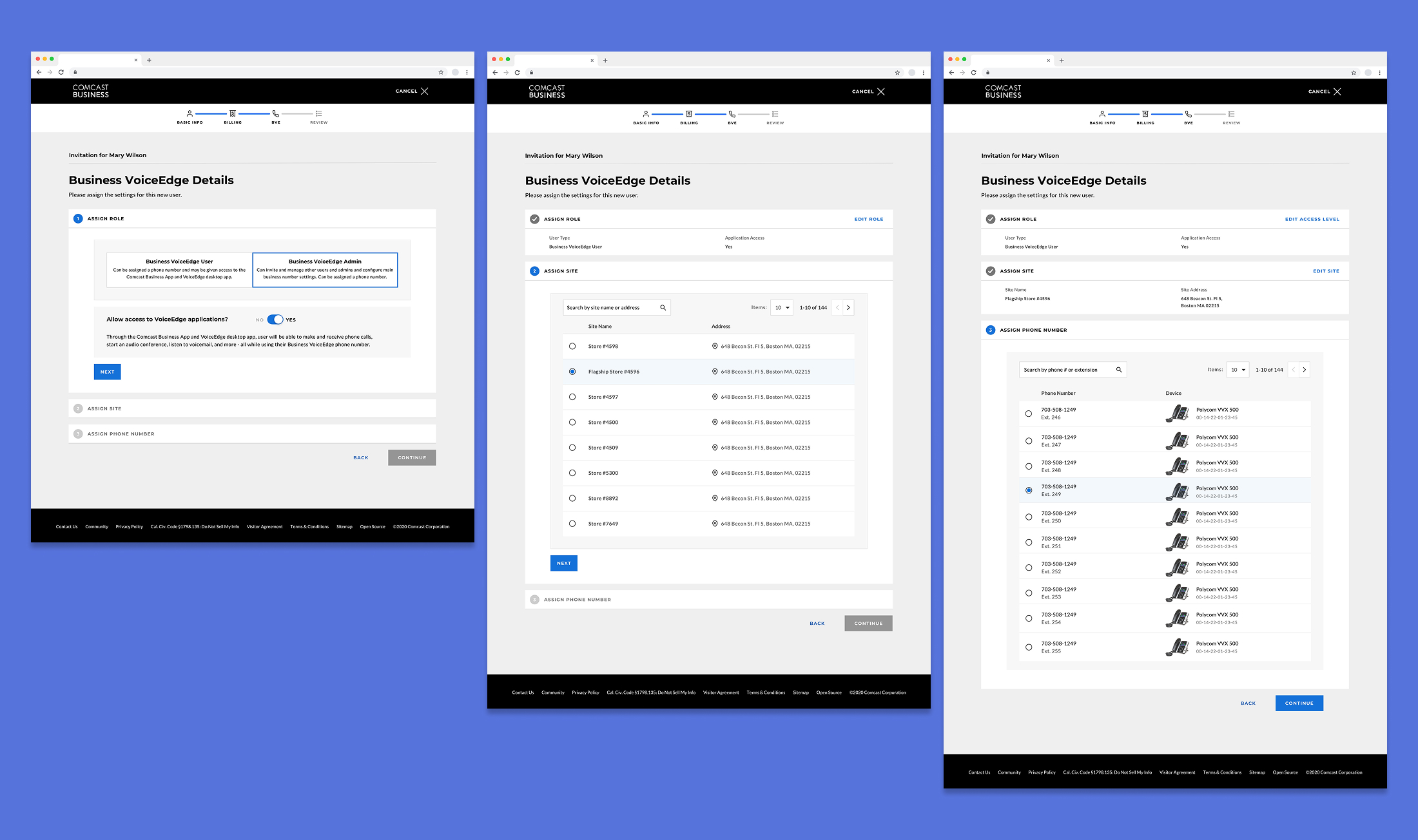Expand Assign Phone Number section in middle window
The image size is (1418, 840).
(x=708, y=600)
